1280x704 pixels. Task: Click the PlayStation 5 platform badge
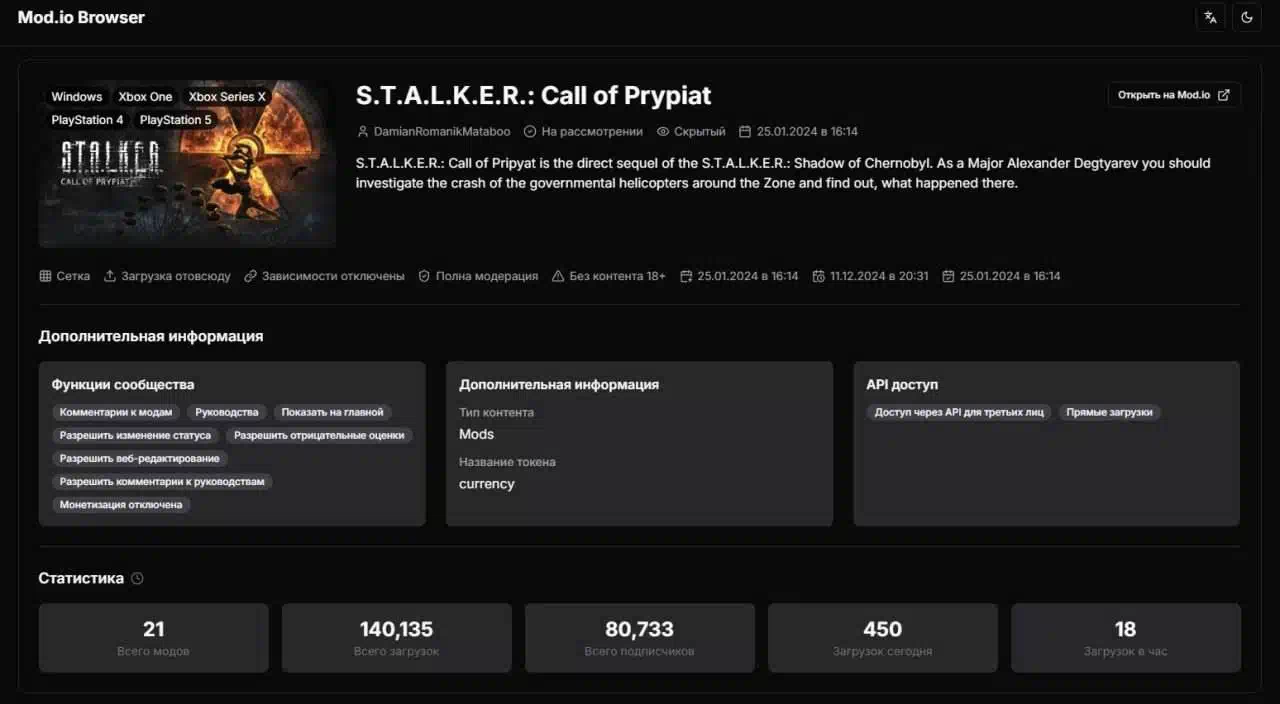(x=176, y=120)
